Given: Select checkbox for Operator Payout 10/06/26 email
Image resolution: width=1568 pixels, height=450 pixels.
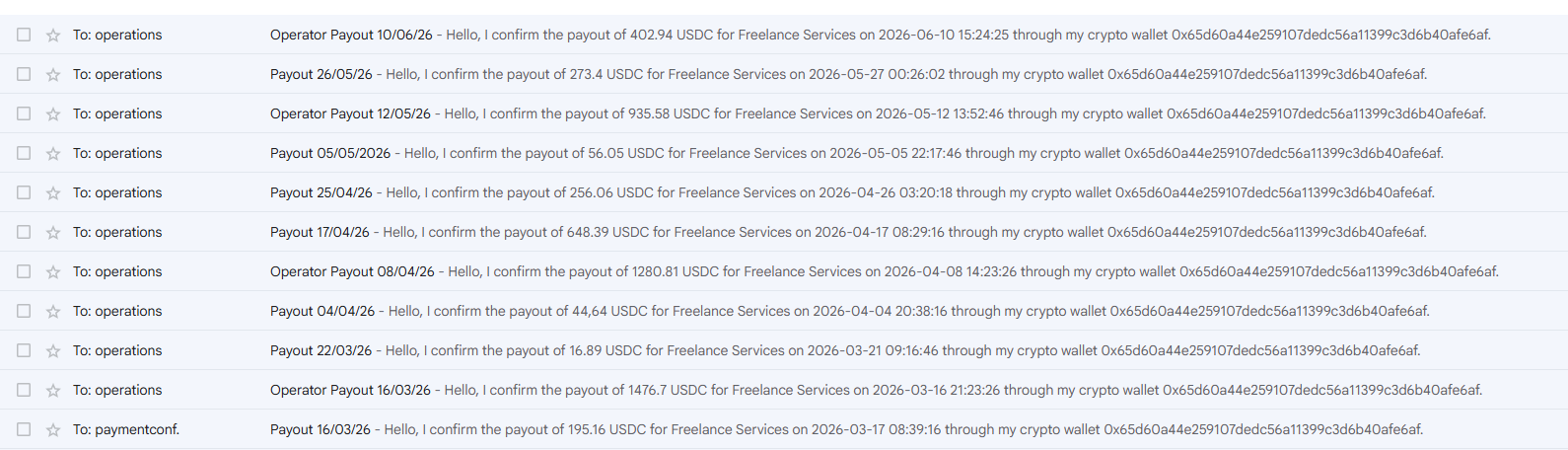Looking at the screenshot, I should pos(24,35).
